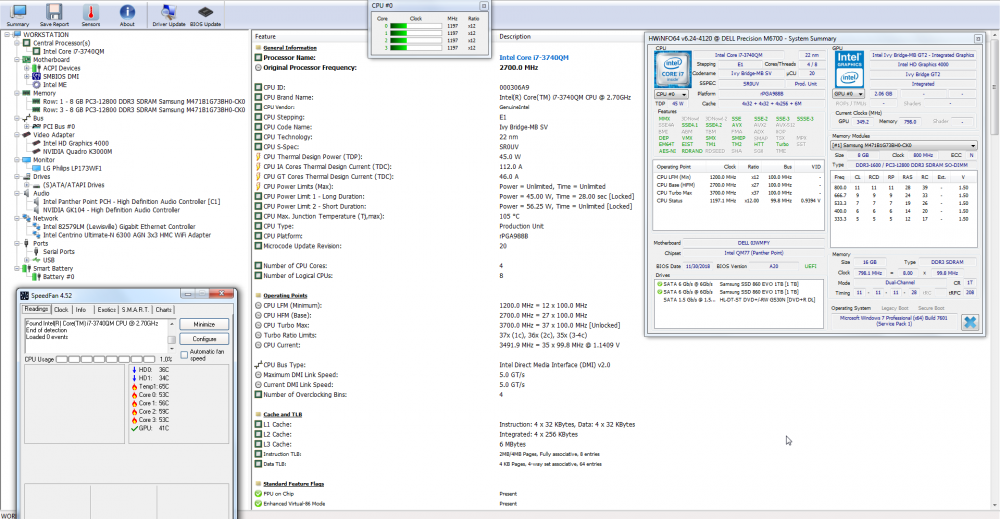Switch to the Clock tab in SpeedFan
The image size is (1000, 519).
point(61,310)
